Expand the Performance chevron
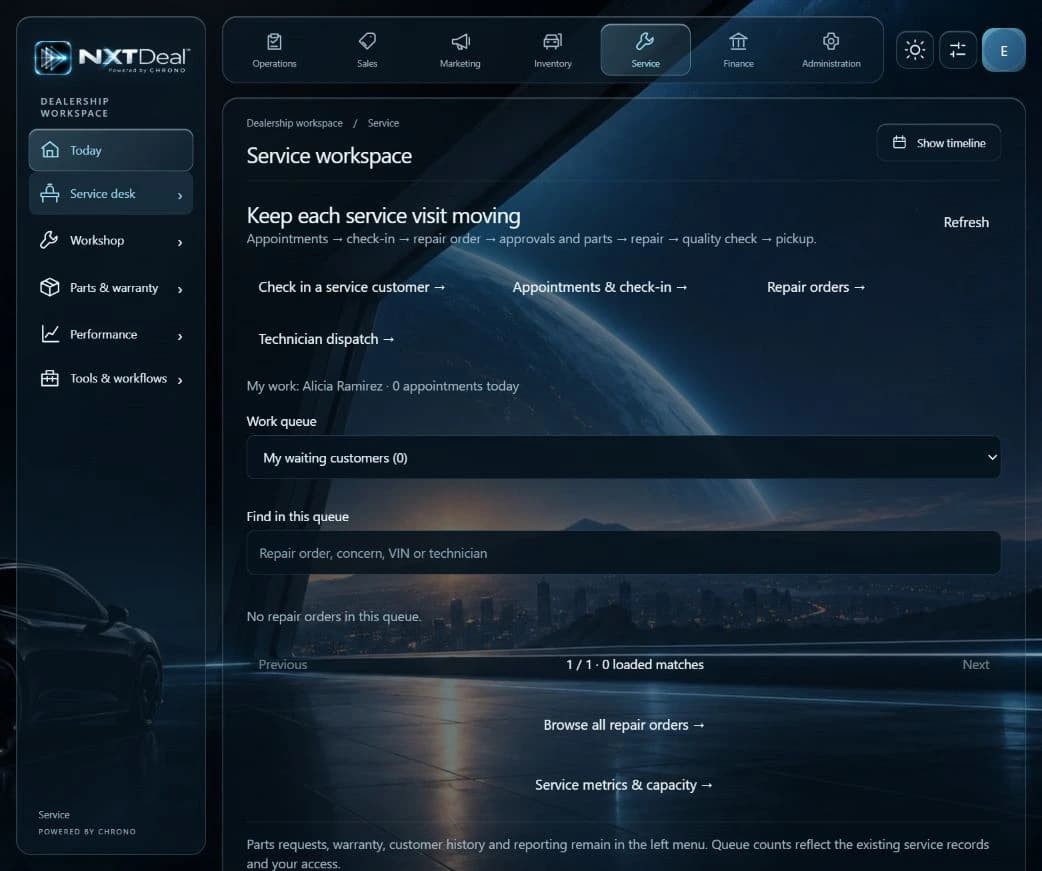1042x871 pixels. pyautogui.click(x=179, y=336)
